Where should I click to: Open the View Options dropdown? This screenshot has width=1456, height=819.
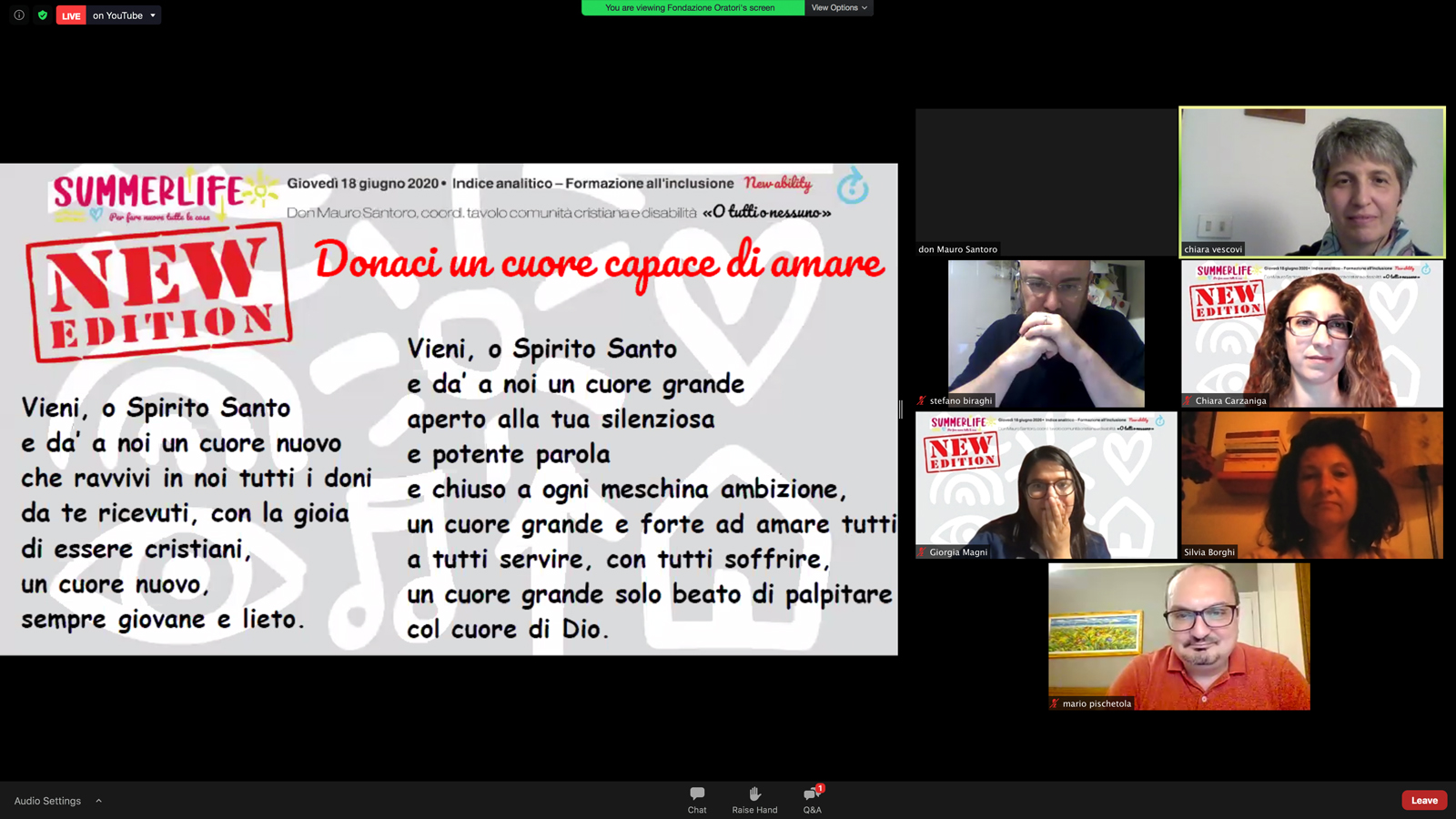[839, 8]
